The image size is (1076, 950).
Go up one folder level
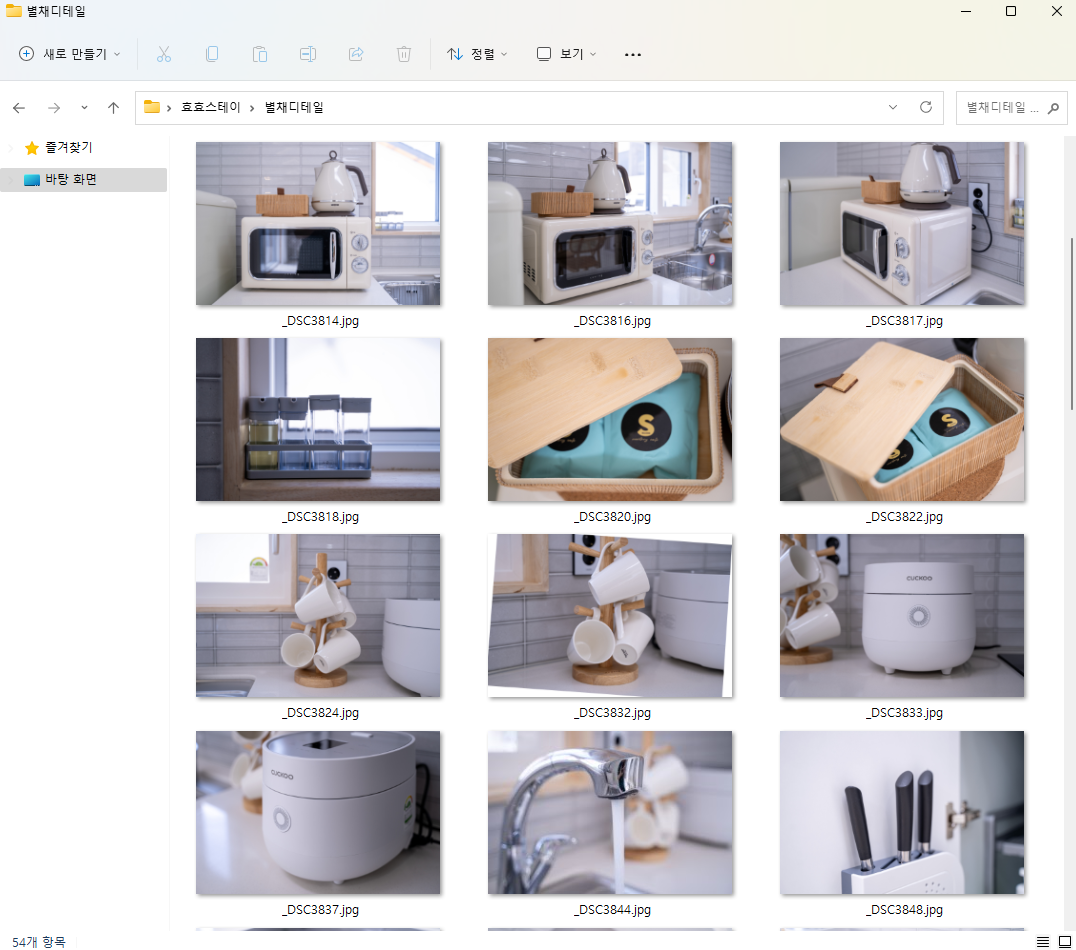click(x=114, y=107)
